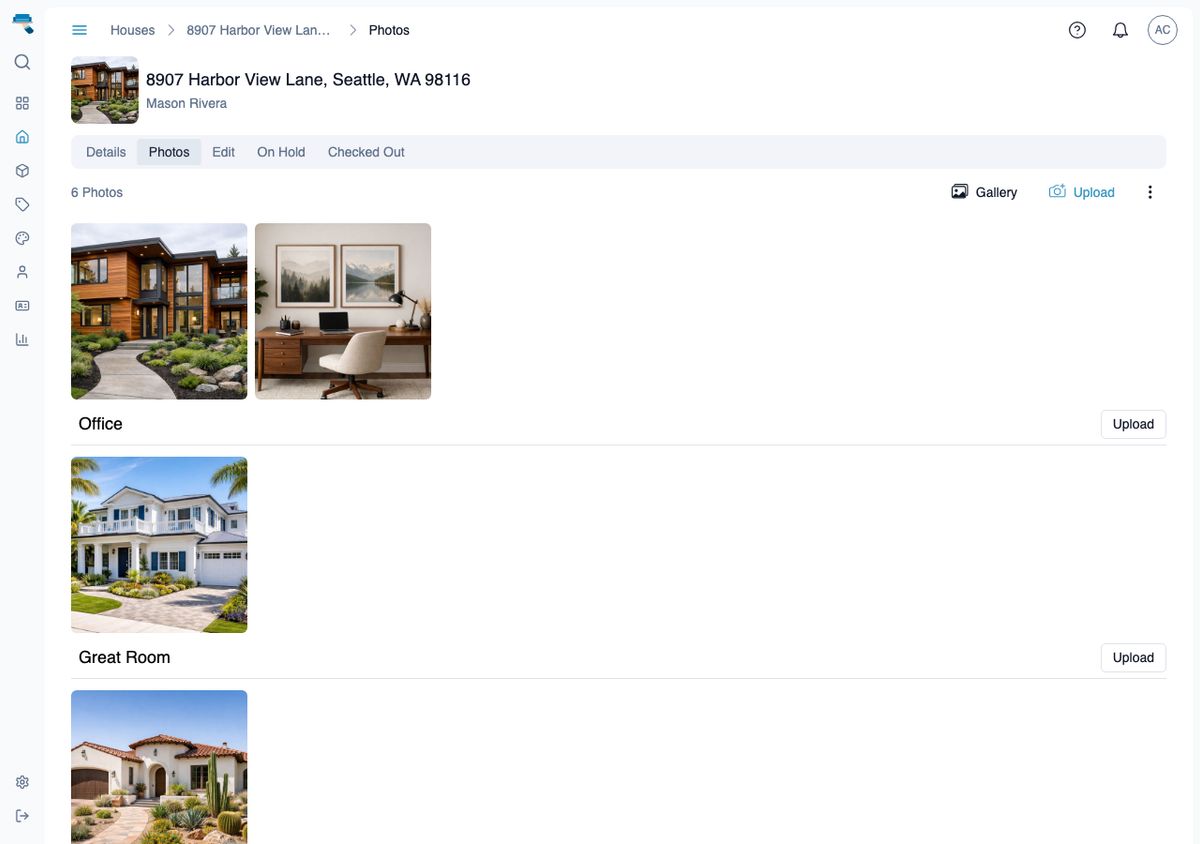
Task: Open the home office desk photo
Action: pyautogui.click(x=343, y=311)
